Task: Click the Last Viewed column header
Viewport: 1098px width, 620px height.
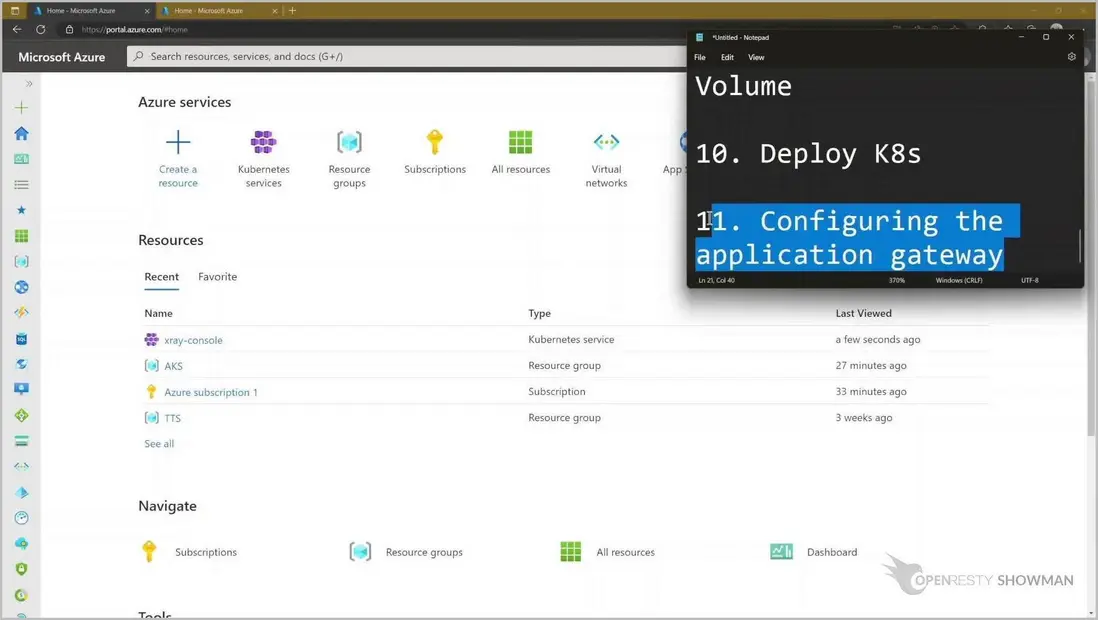Action: pyautogui.click(x=863, y=313)
